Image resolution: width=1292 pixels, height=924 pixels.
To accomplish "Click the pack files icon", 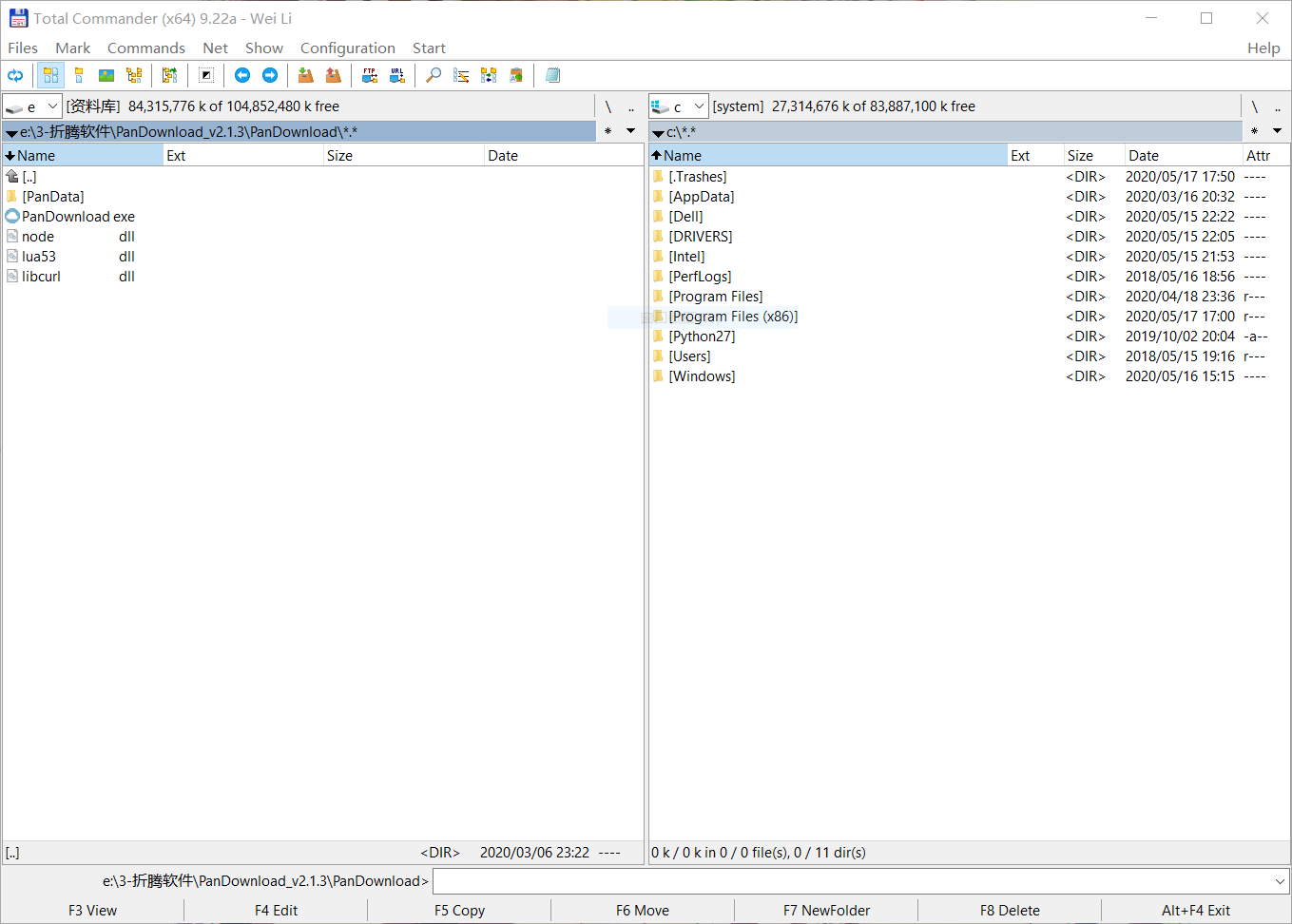I will tap(305, 75).
